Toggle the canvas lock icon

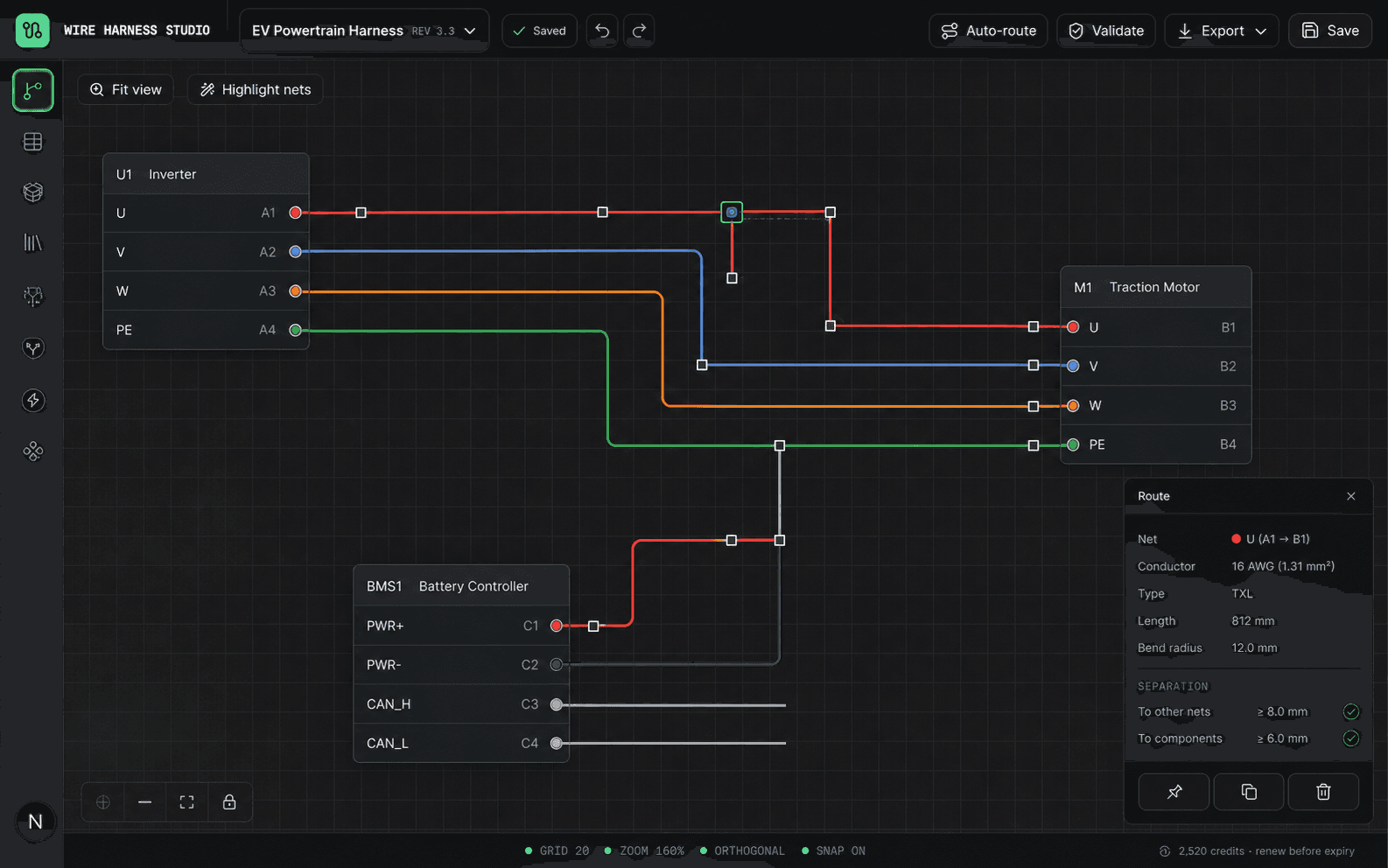click(x=229, y=802)
